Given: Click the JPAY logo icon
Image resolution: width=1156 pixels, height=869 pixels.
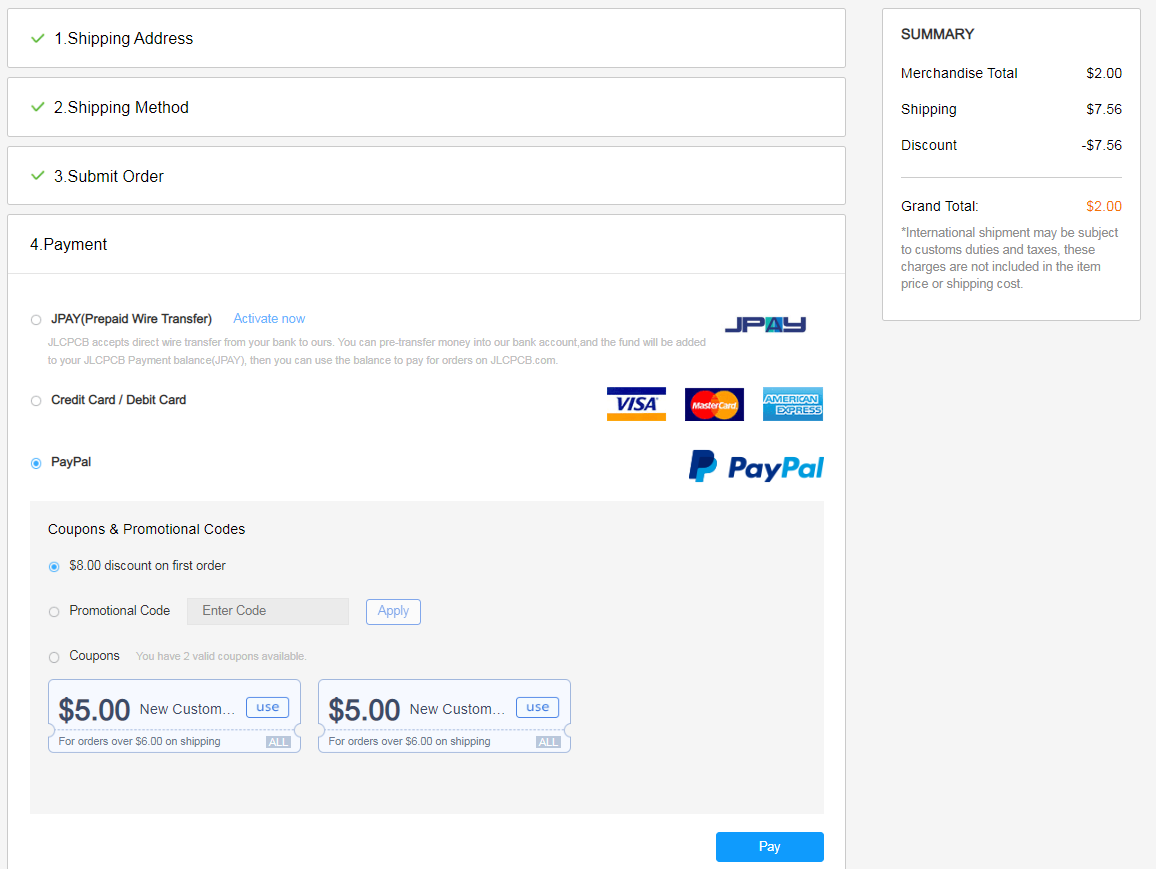Looking at the screenshot, I should tap(765, 324).
